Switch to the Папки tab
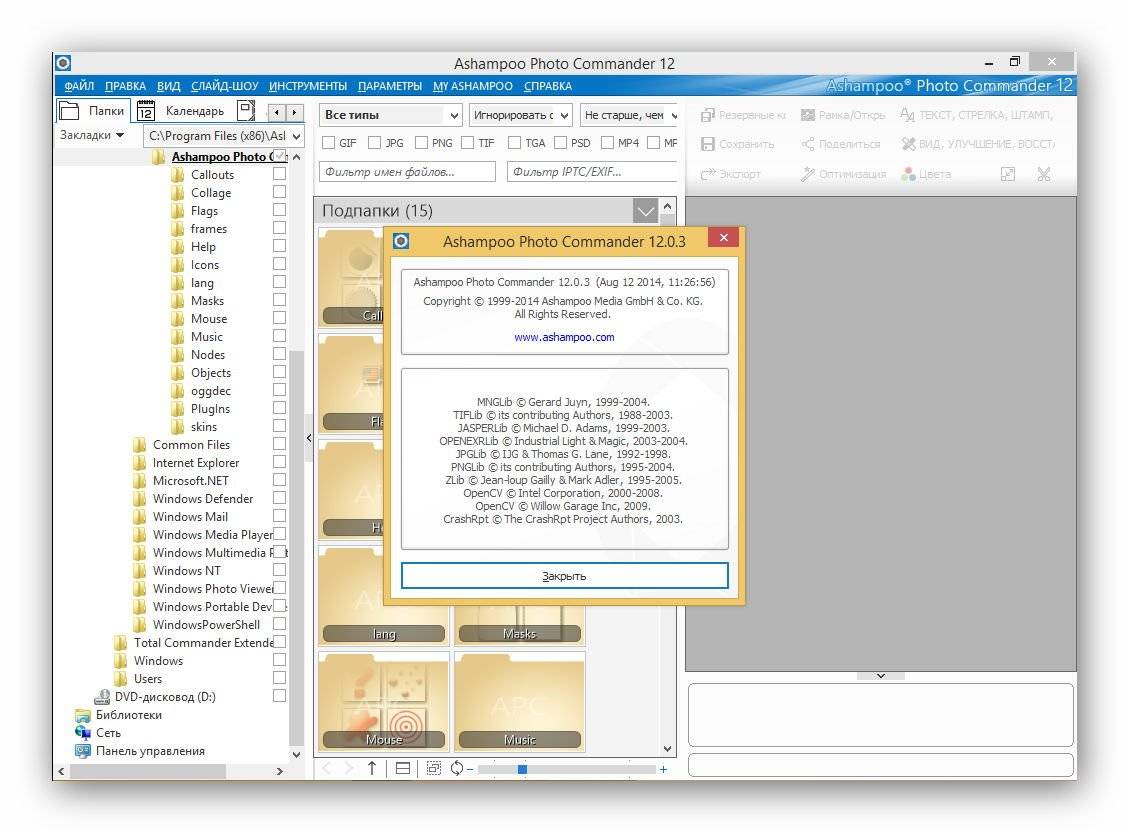 point(94,111)
